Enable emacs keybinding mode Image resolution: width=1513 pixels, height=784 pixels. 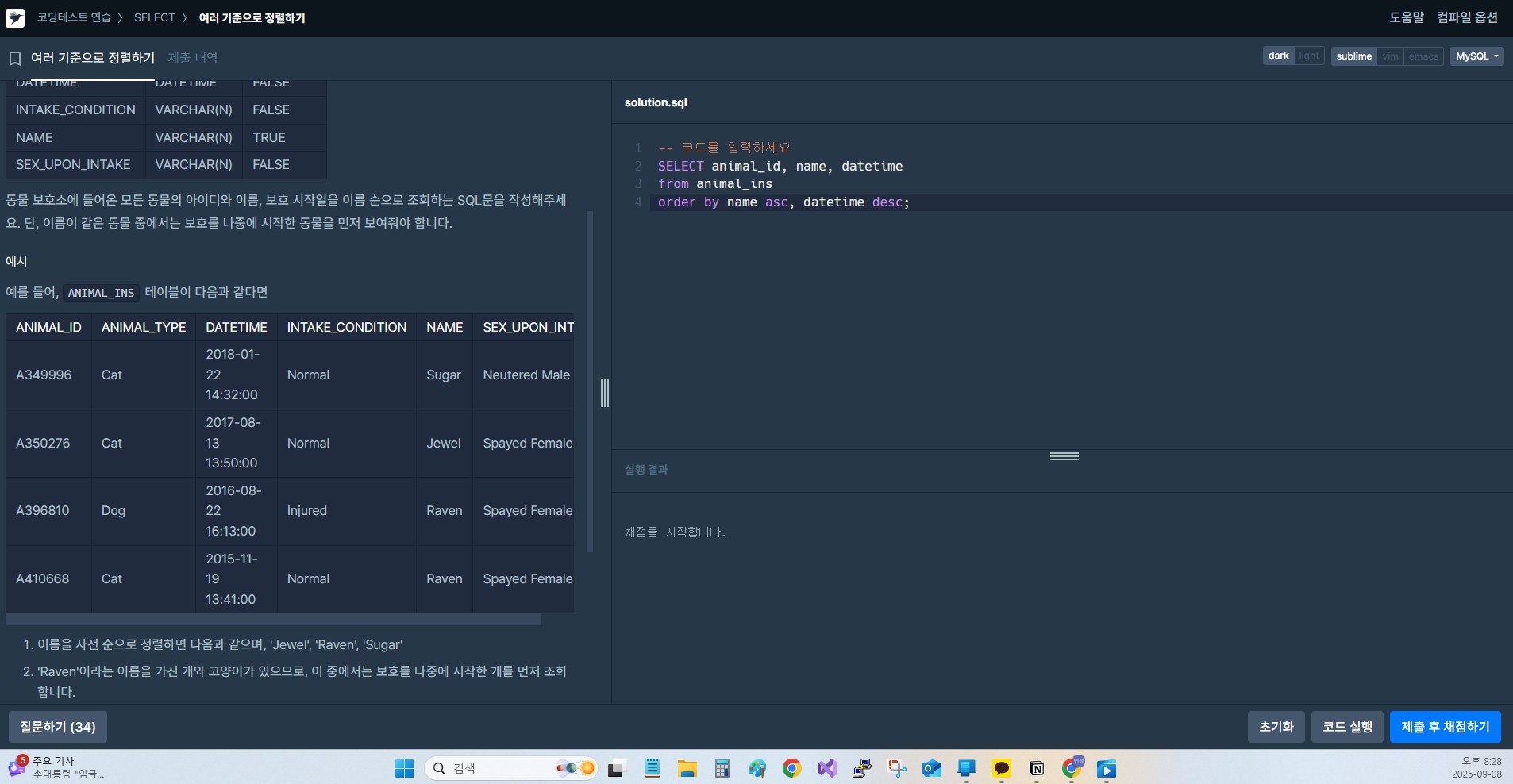[1423, 56]
